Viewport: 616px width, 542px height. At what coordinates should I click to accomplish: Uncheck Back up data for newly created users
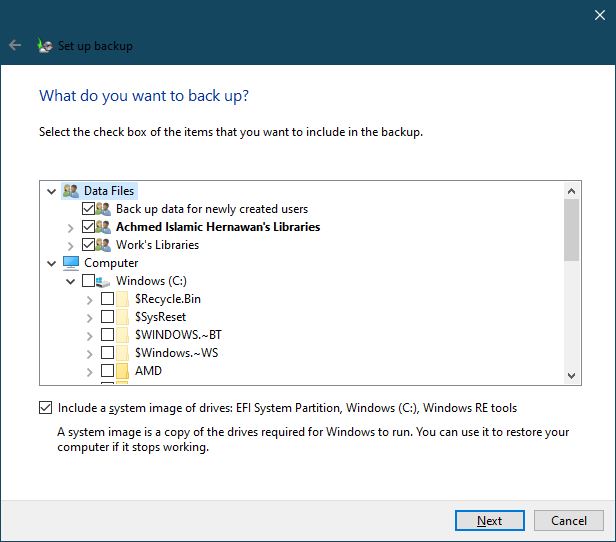pyautogui.click(x=89, y=209)
